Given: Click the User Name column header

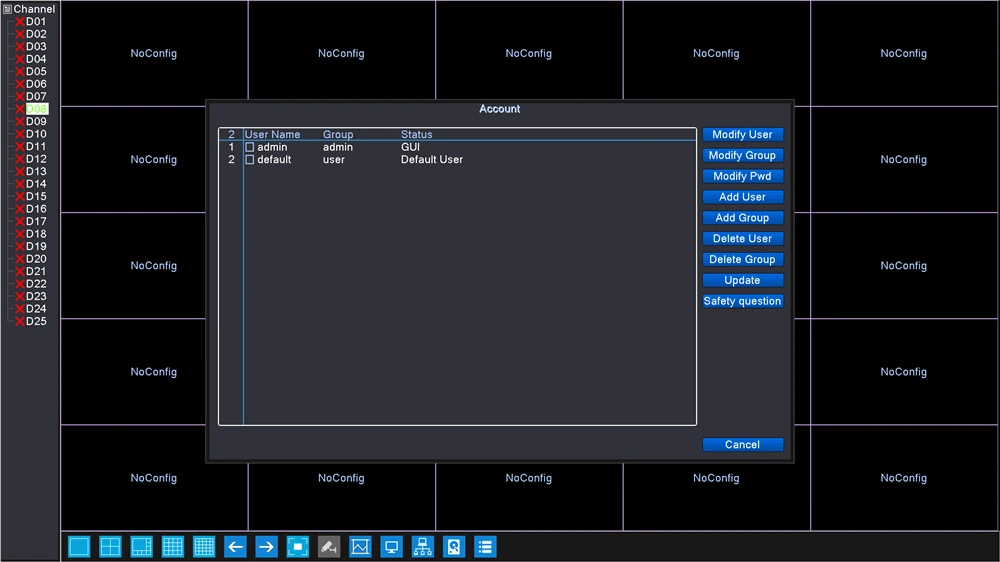Looking at the screenshot, I should 272,135.
